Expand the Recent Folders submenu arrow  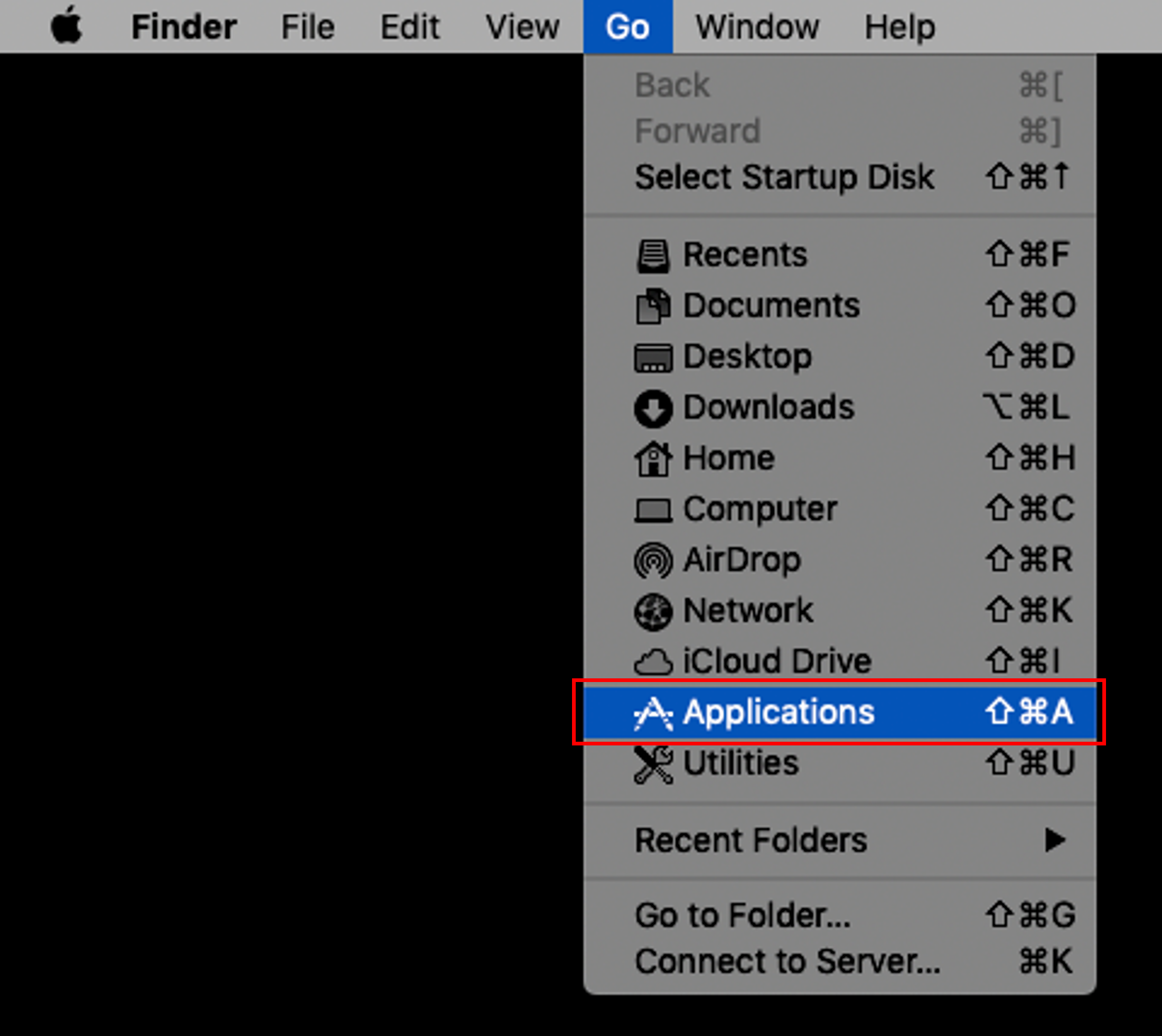(1055, 840)
